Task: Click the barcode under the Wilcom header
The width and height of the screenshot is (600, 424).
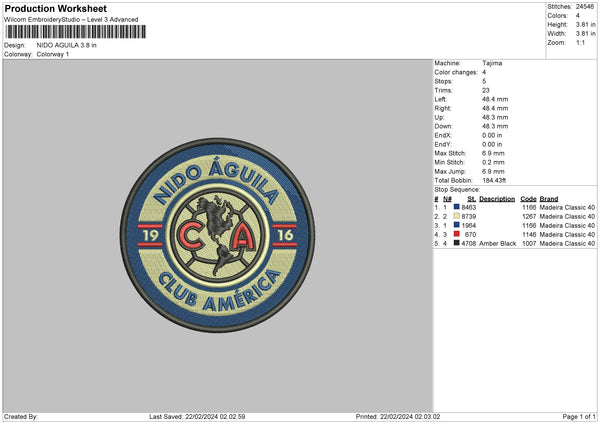Action: pos(75,32)
